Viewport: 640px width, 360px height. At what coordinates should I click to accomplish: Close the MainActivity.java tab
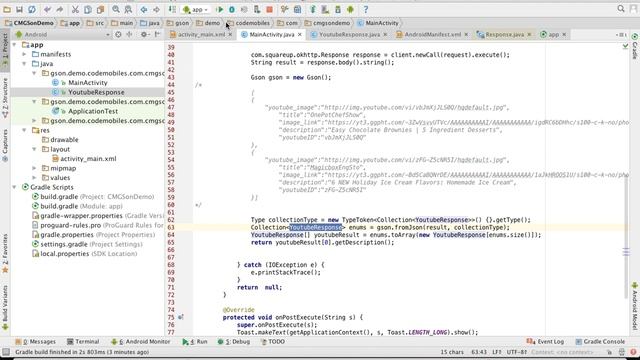(x=300, y=35)
